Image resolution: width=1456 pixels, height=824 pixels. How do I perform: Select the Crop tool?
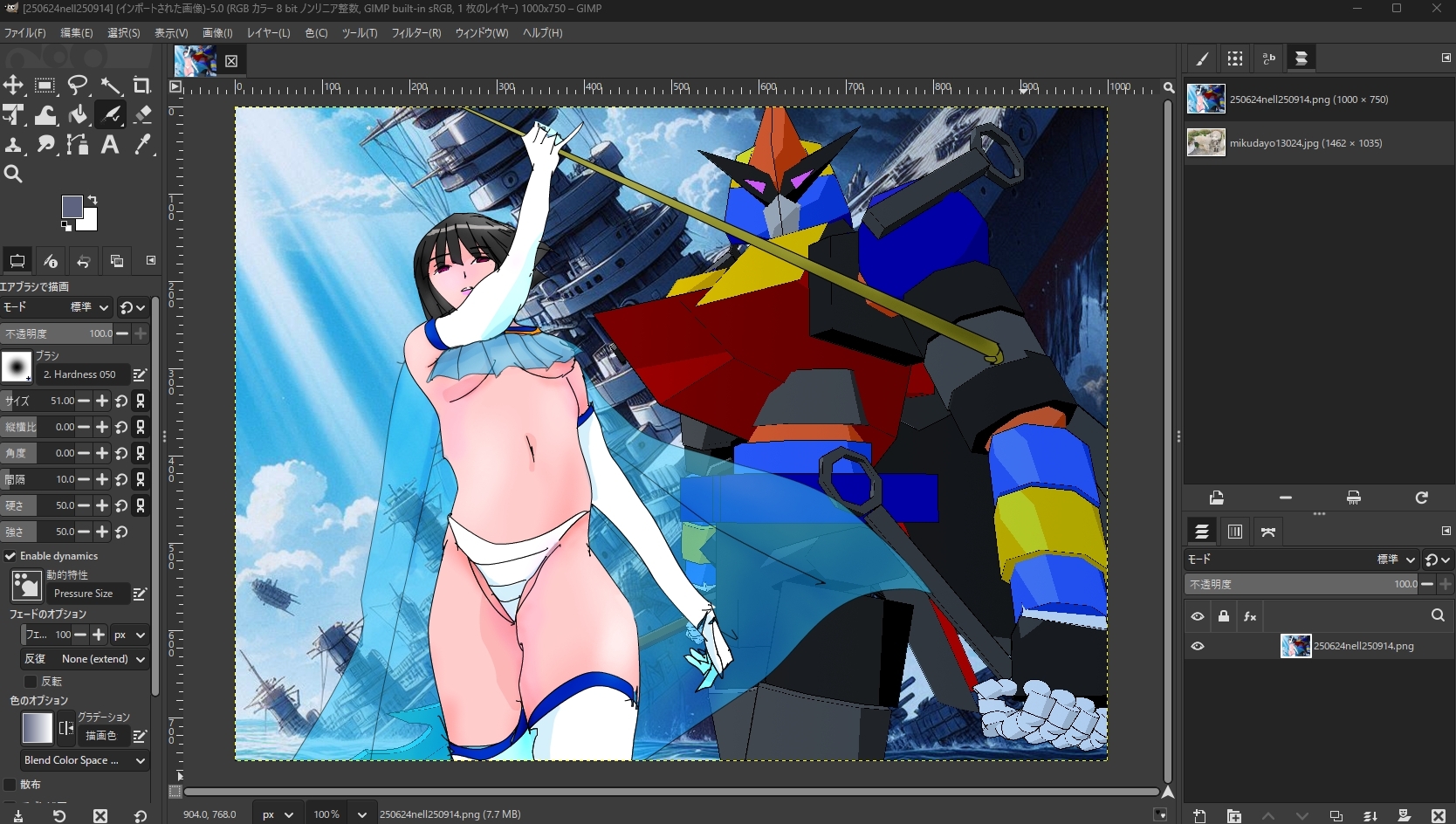pos(141,86)
